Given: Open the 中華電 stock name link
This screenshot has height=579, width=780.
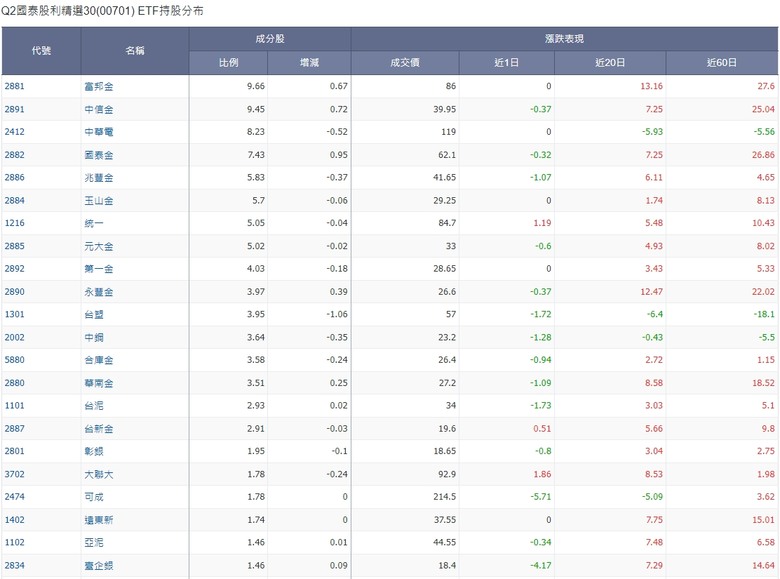Looking at the screenshot, I should 98,132.
